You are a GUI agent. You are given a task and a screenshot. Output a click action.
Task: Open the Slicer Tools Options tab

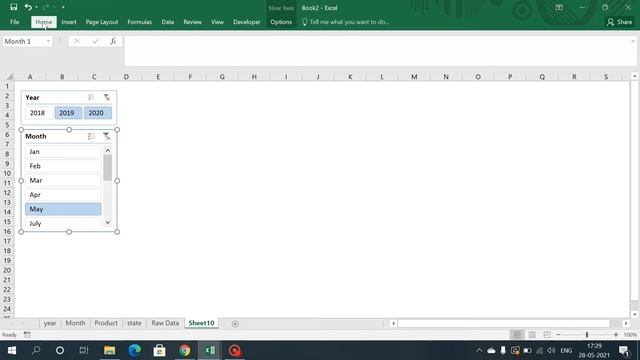click(x=281, y=22)
